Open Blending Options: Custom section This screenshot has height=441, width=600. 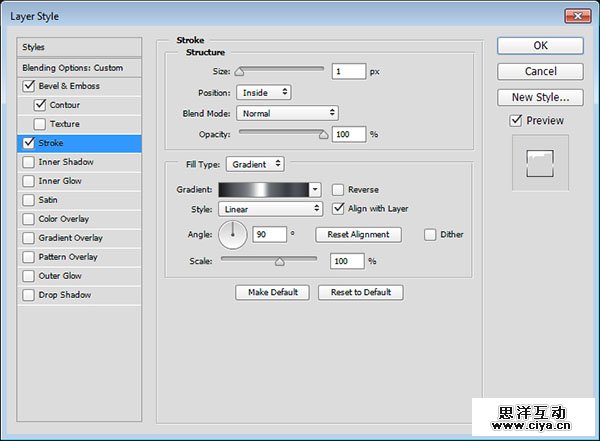pyautogui.click(x=73, y=68)
